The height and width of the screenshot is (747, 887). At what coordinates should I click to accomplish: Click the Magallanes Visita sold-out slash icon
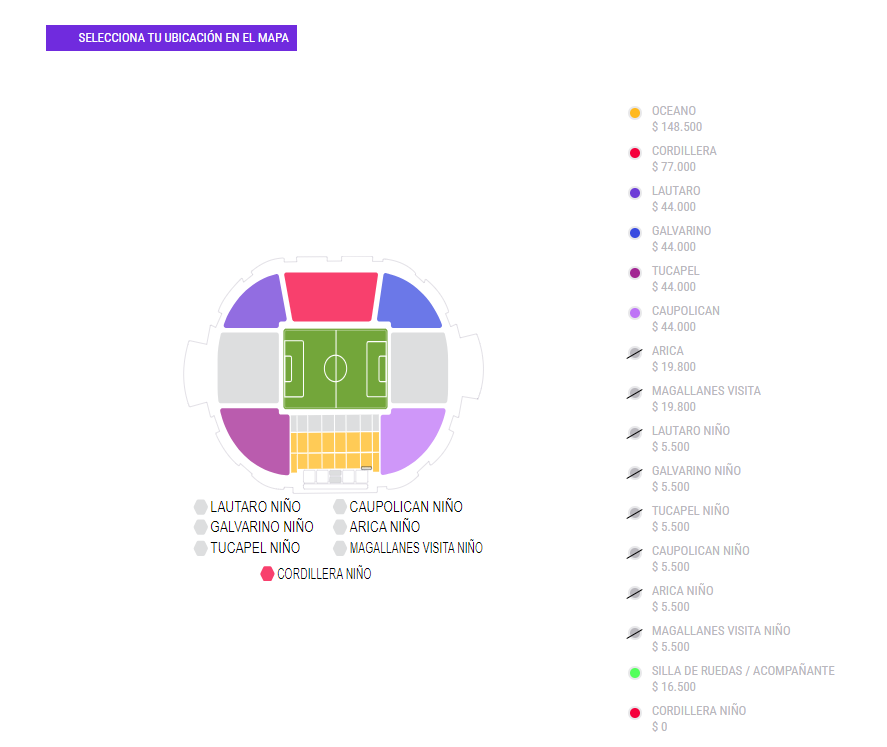click(635, 392)
